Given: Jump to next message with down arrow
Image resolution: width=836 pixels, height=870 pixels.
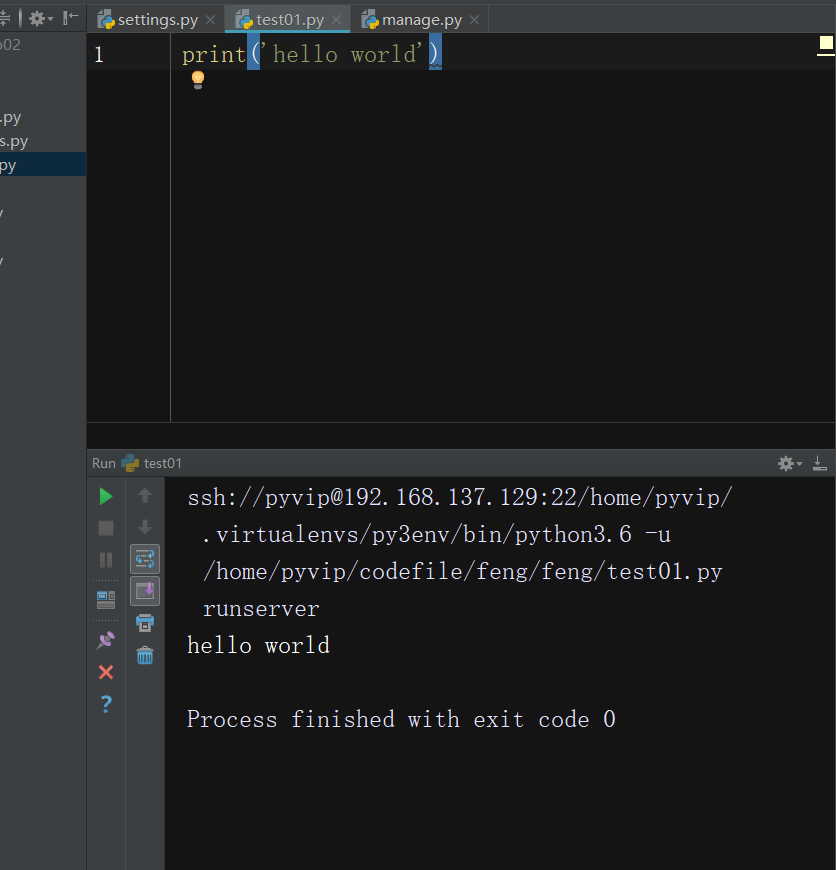Looking at the screenshot, I should click(x=144, y=528).
